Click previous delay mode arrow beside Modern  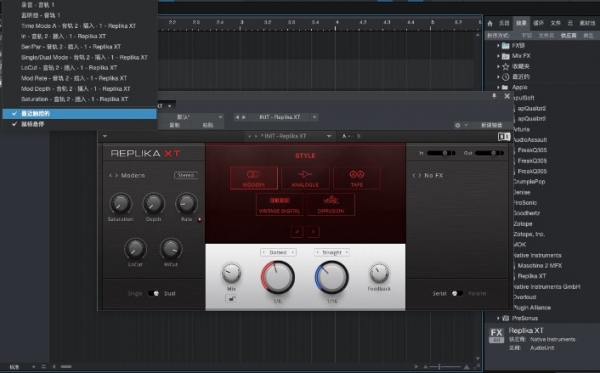111,176
